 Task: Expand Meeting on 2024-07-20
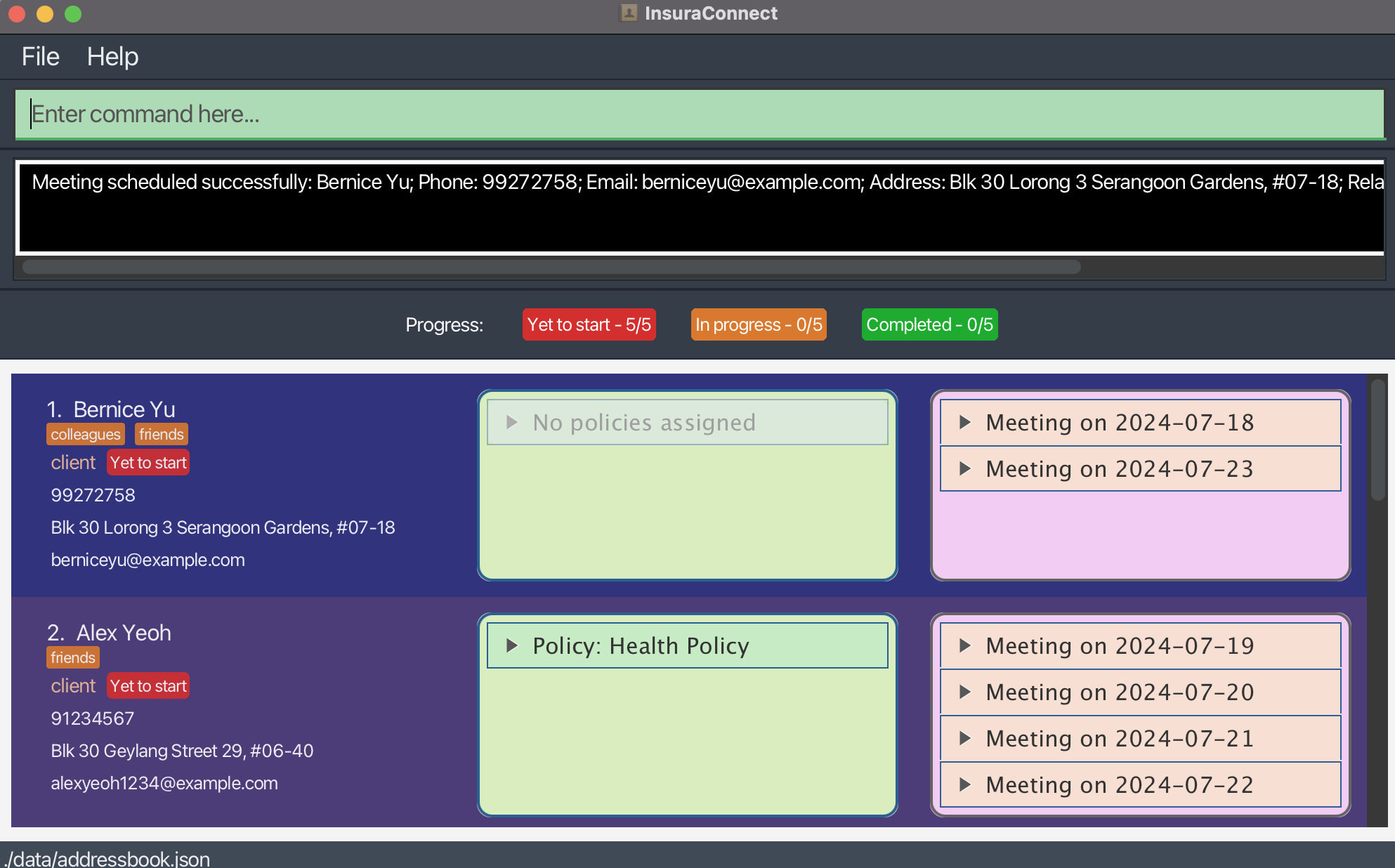tap(1140, 692)
